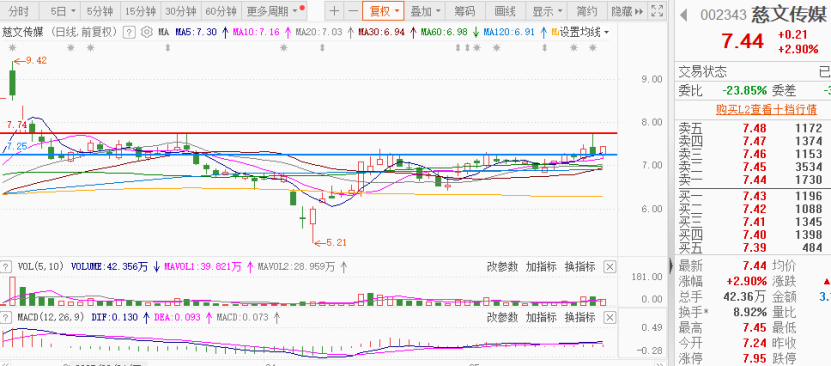Open the fullscreen expand icon
Viewport: 831px width, 366px height.
pos(657,11)
